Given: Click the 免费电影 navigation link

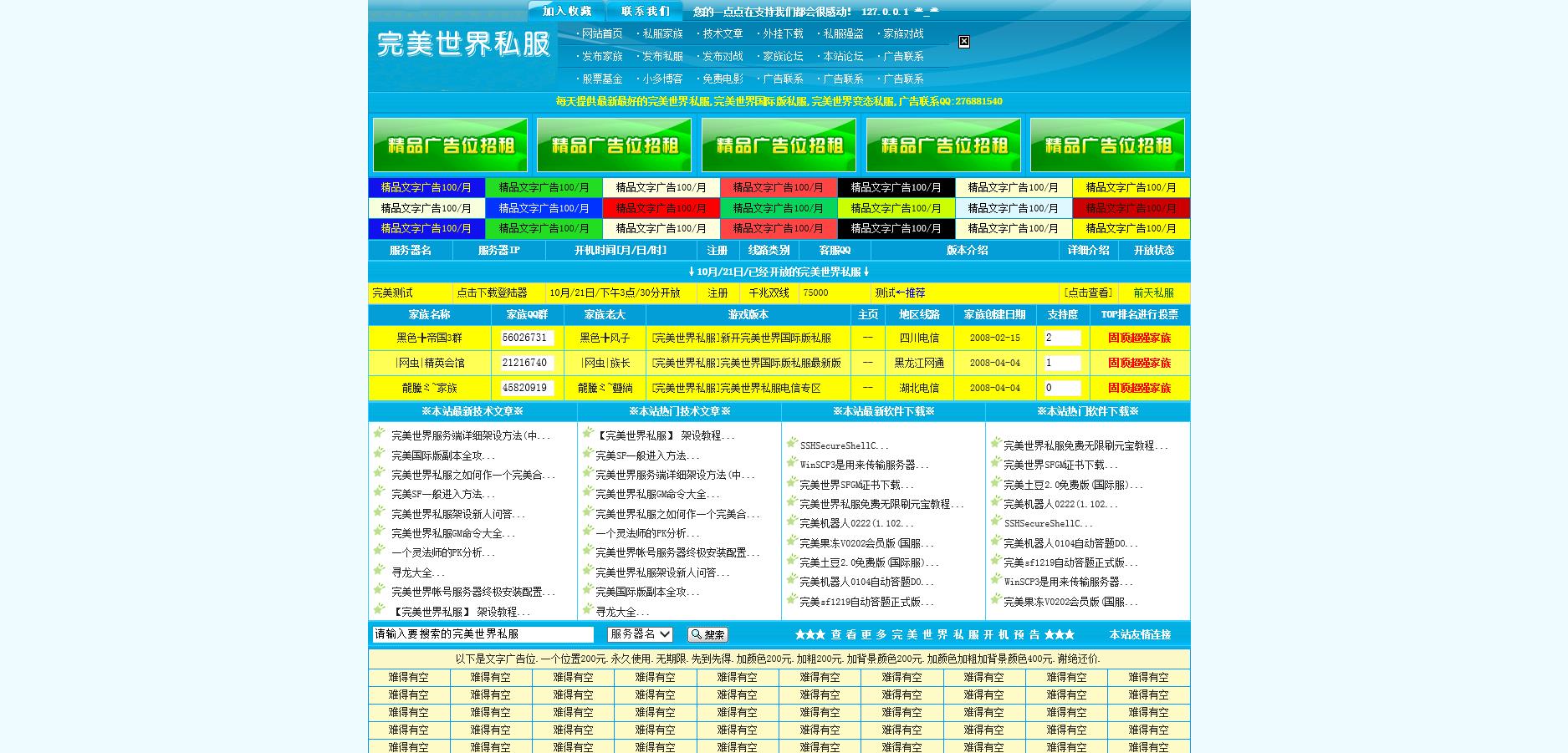Looking at the screenshot, I should (723, 79).
